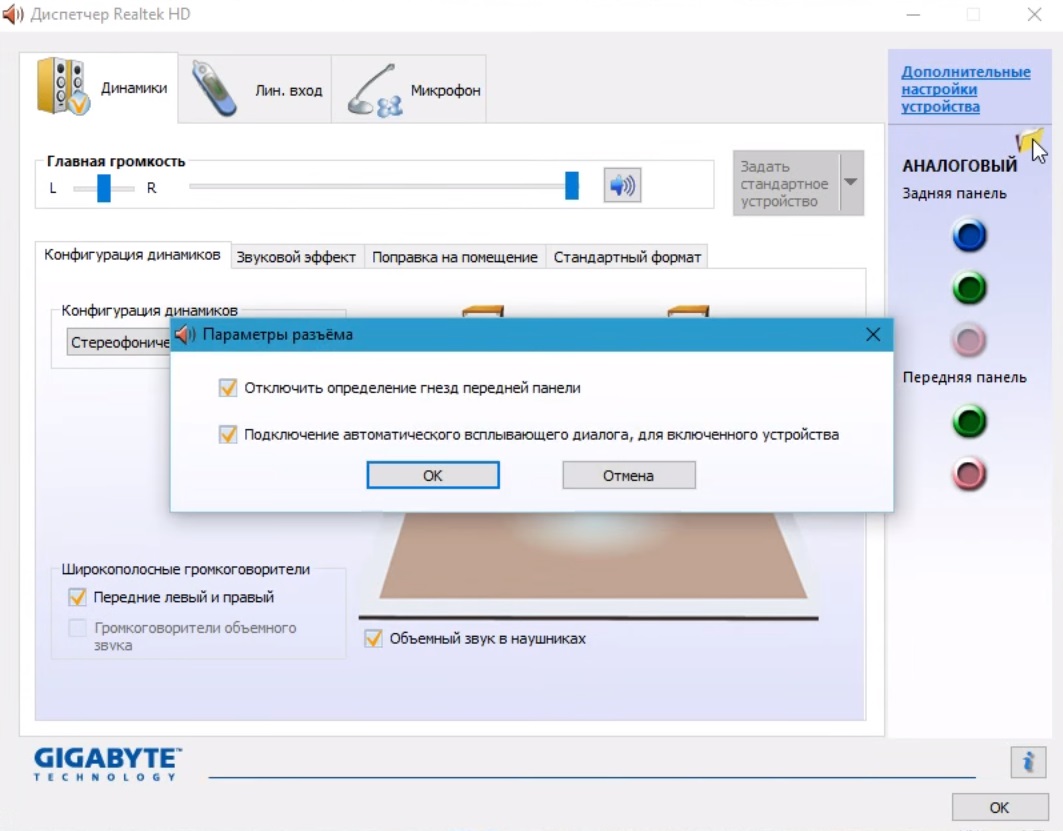The height and width of the screenshot is (831, 1063).
Task: Open the 'Звуковой эффект' tab
Action: [x=296, y=257]
